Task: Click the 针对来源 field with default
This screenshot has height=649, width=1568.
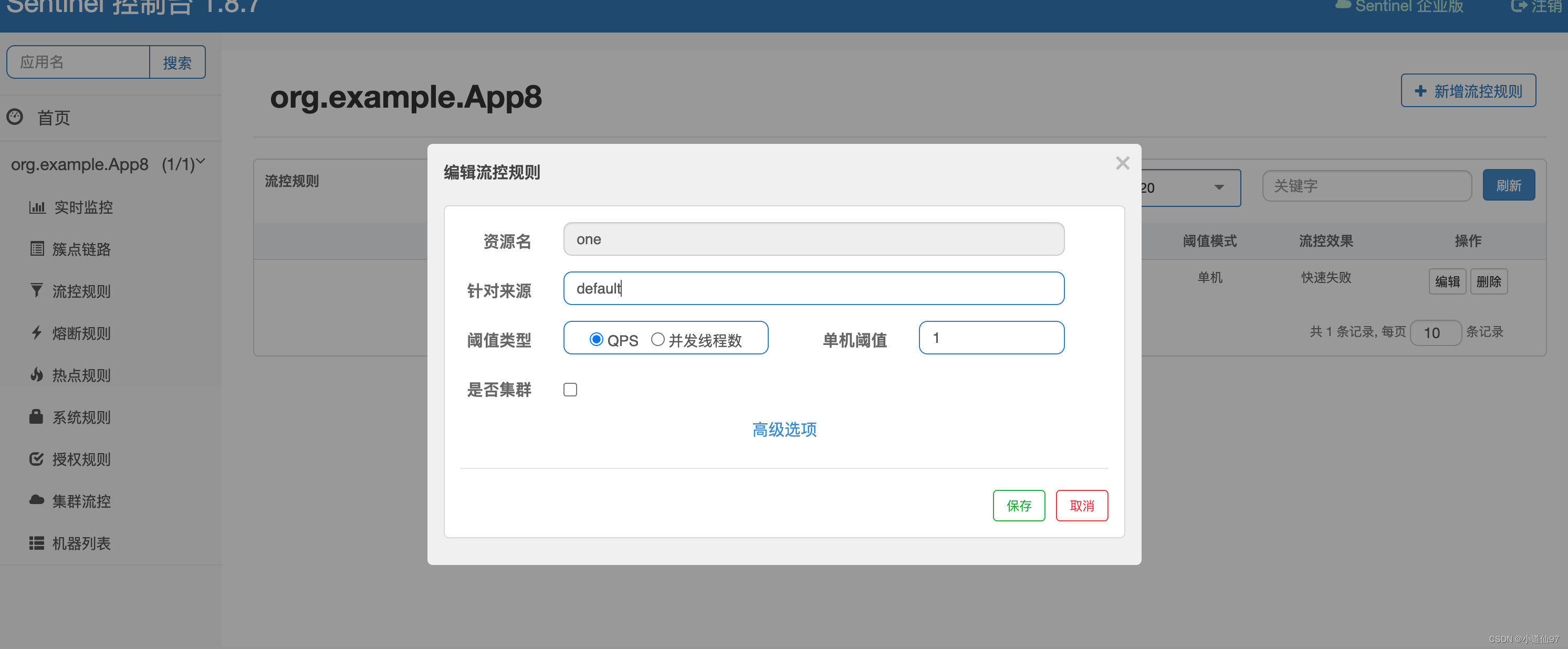Action: [x=813, y=288]
